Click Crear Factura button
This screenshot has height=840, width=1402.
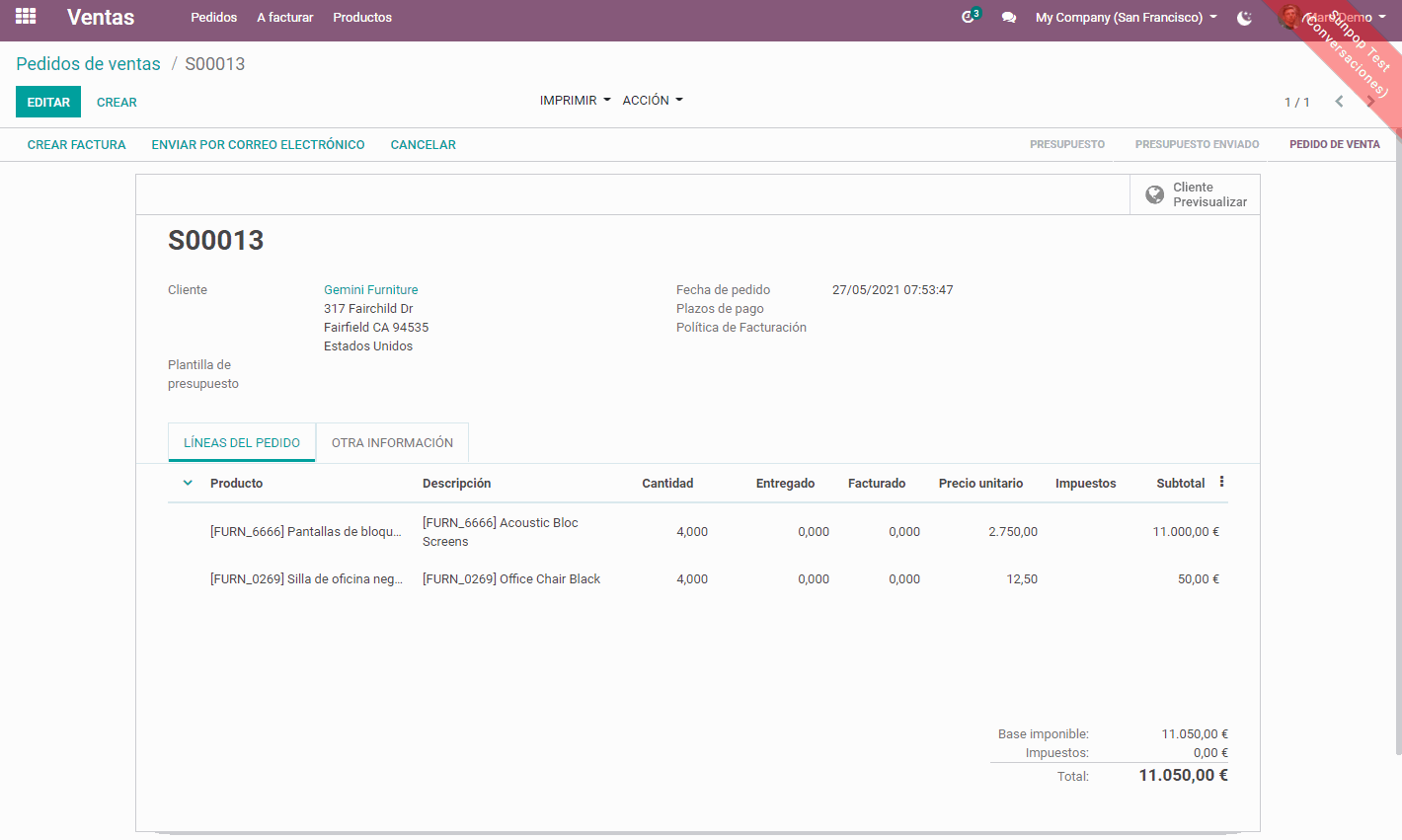coord(77,145)
